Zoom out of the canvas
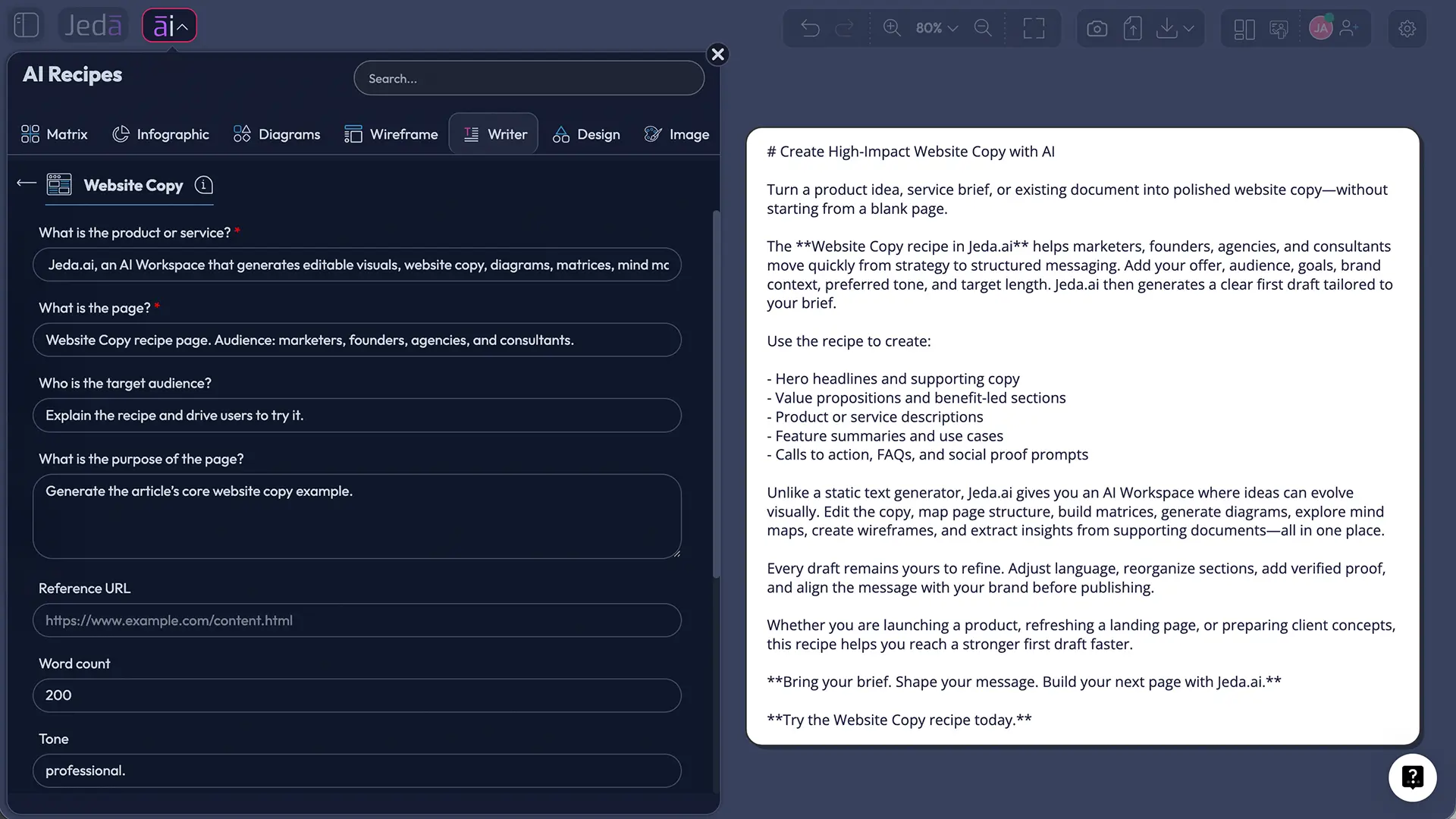Viewport: 1456px width, 819px height. 983,28
